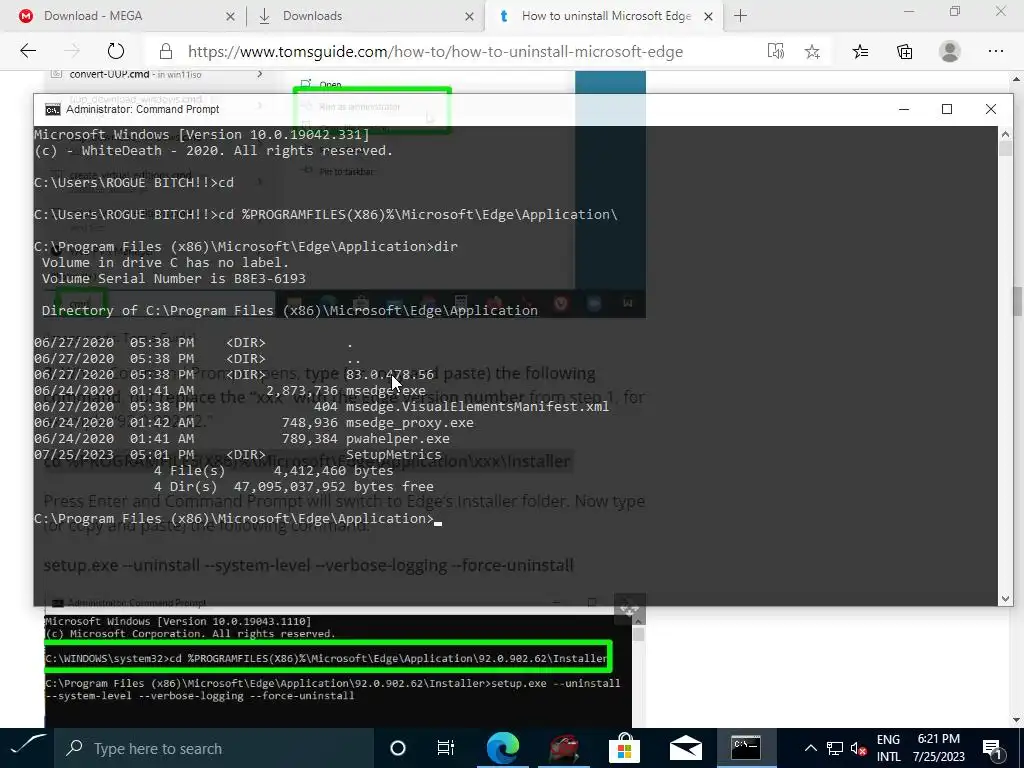Image resolution: width=1024 pixels, height=768 pixels.
Task: Click the Command Prompt scroll down arrow
Action: [x=1005, y=598]
